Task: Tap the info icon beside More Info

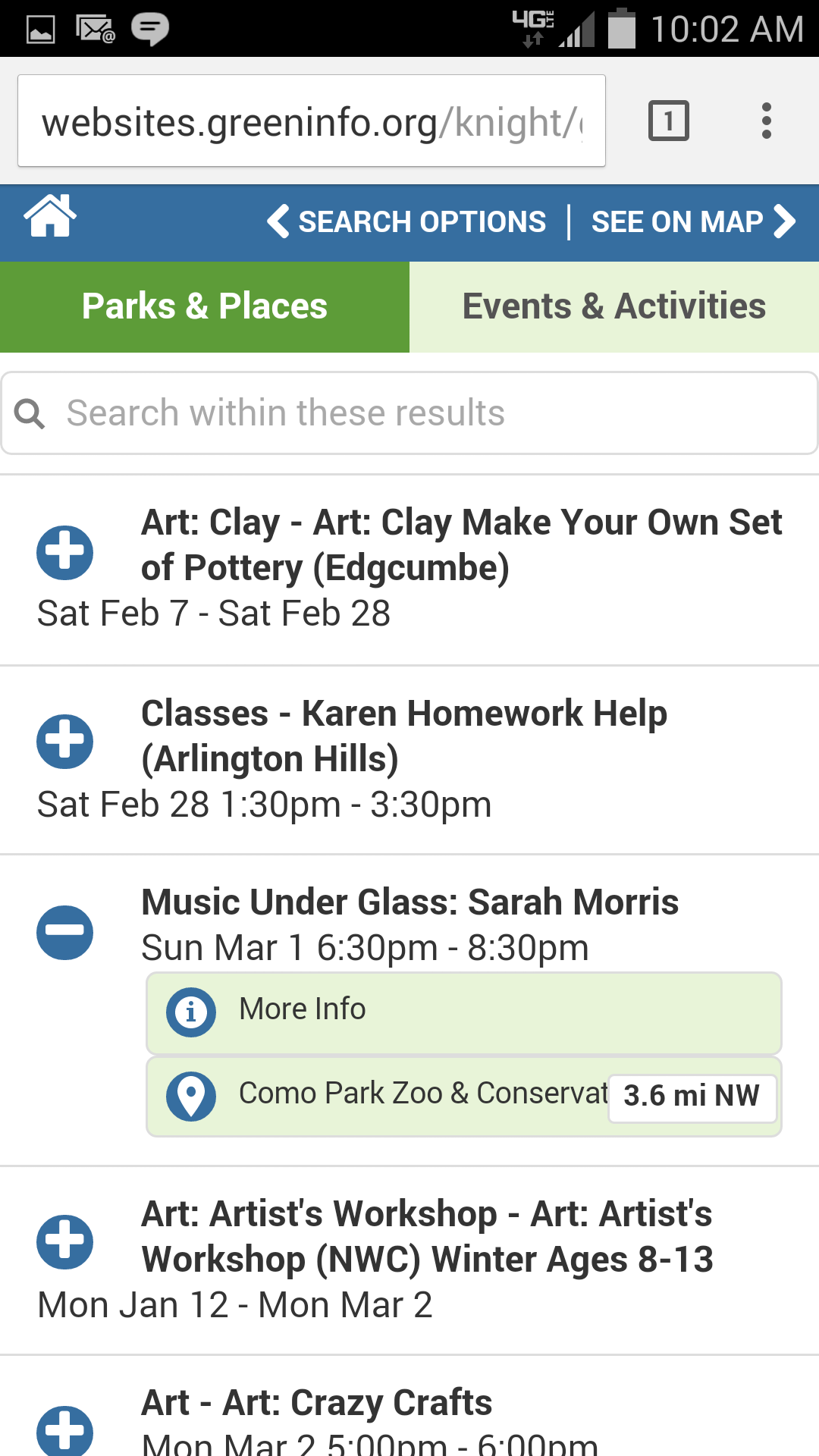Action: (191, 1012)
